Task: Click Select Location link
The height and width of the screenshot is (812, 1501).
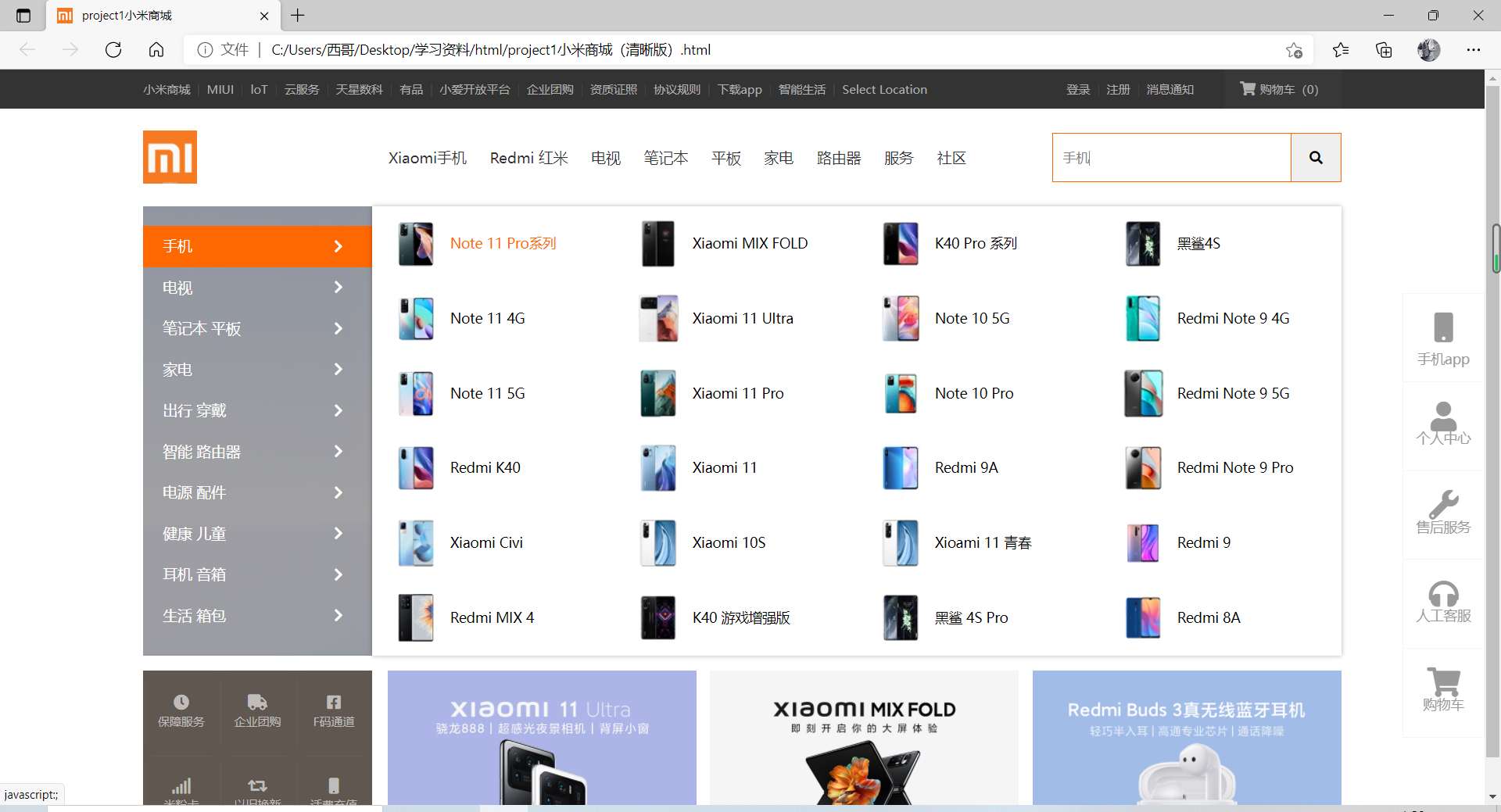Action: [884, 89]
